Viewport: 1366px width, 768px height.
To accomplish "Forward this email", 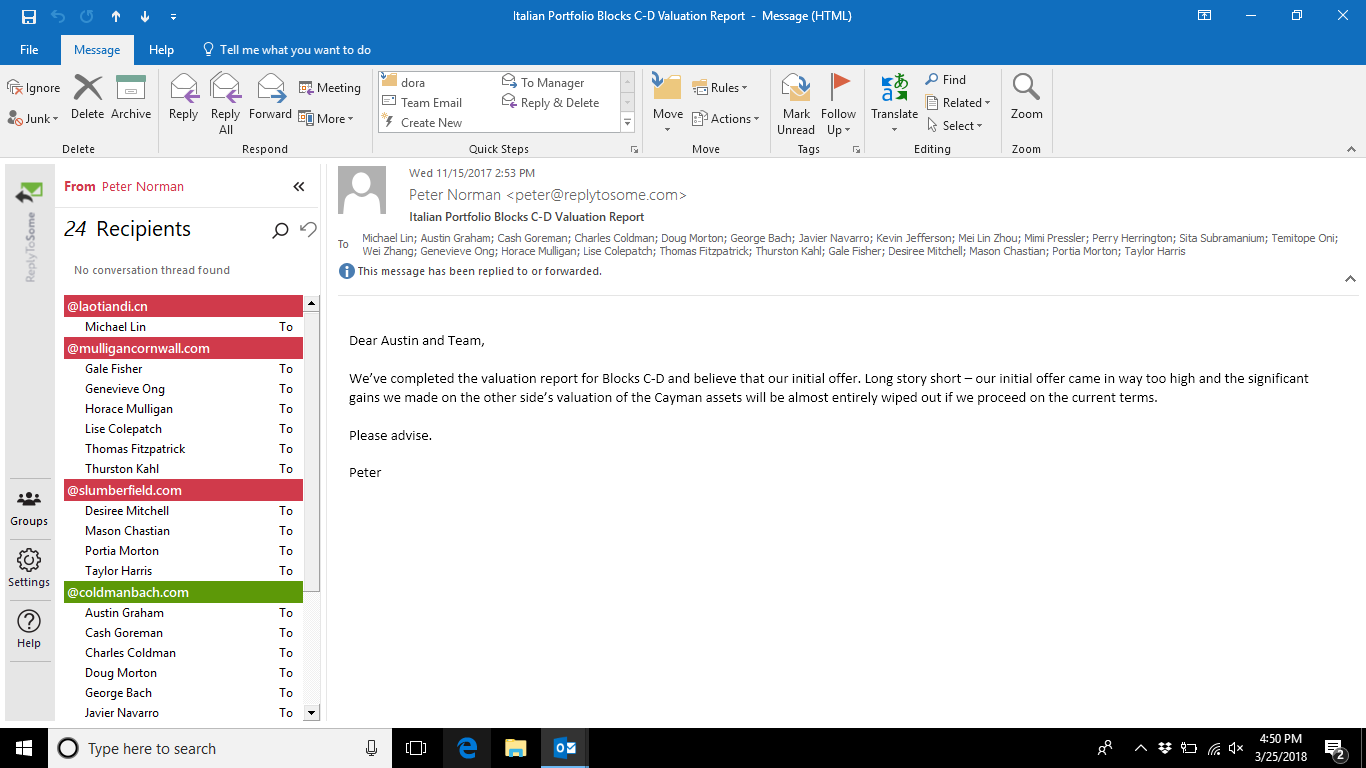I will pos(271,98).
